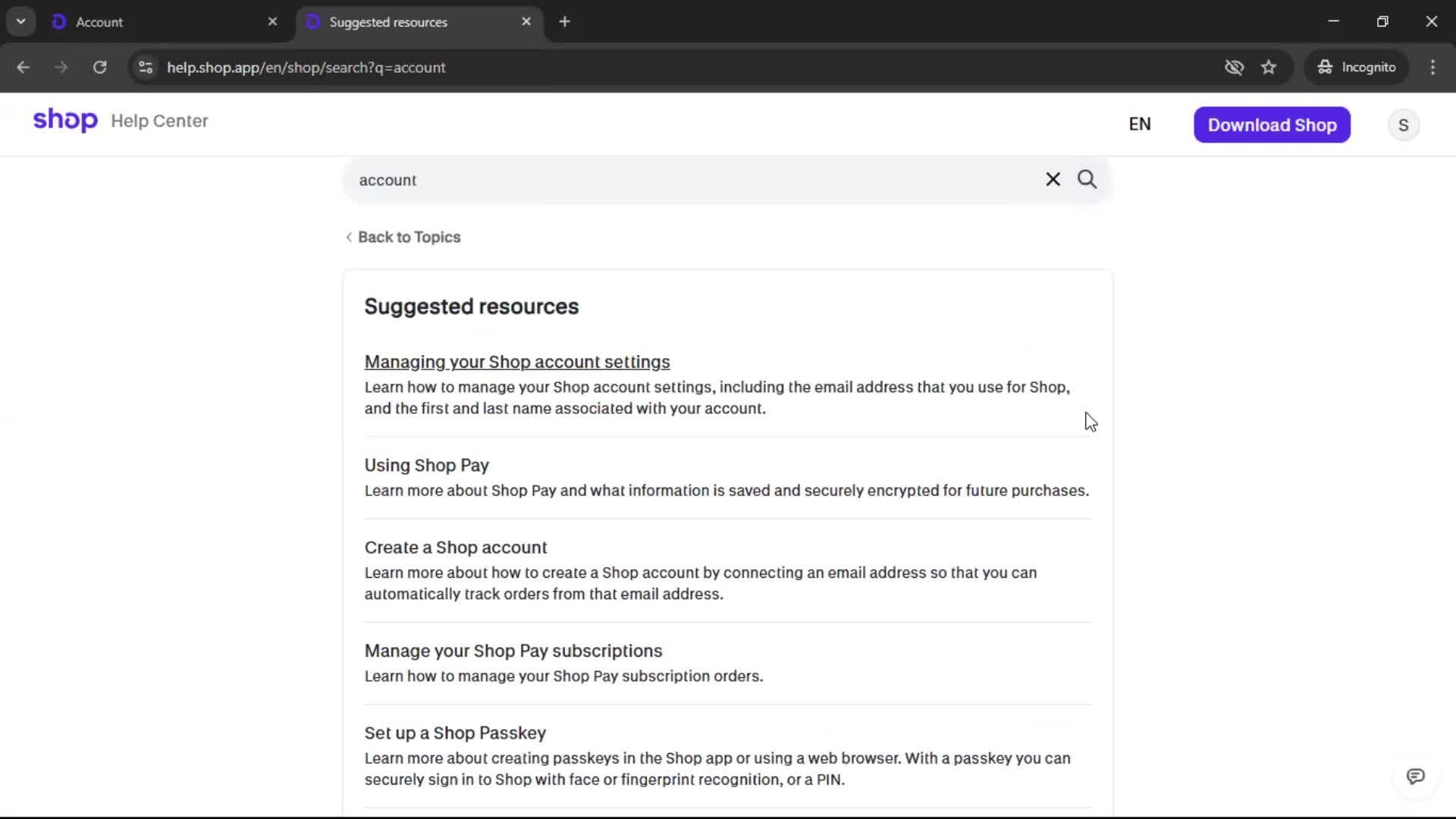Click the Download Shop button
This screenshot has height=819, width=1456.
point(1272,125)
